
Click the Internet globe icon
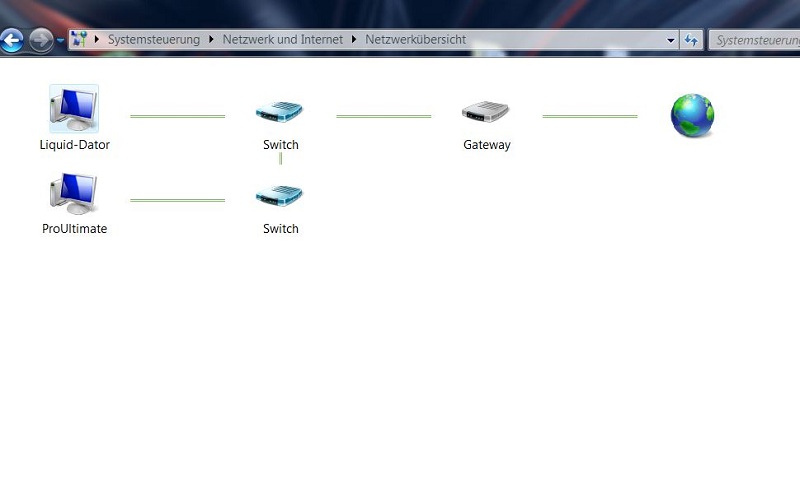tap(692, 115)
